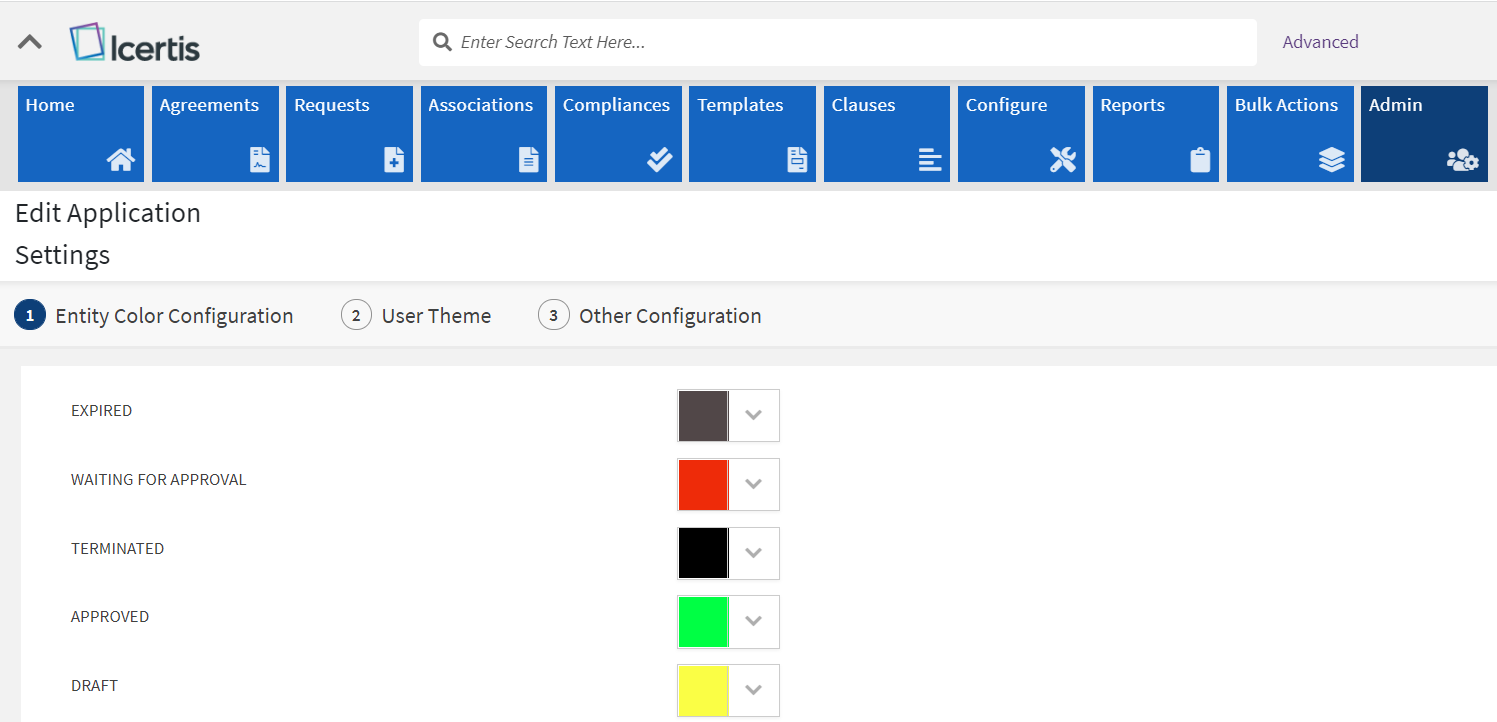
Task: Open the WAITING FOR APPROVAL color dropdown
Action: point(754,484)
